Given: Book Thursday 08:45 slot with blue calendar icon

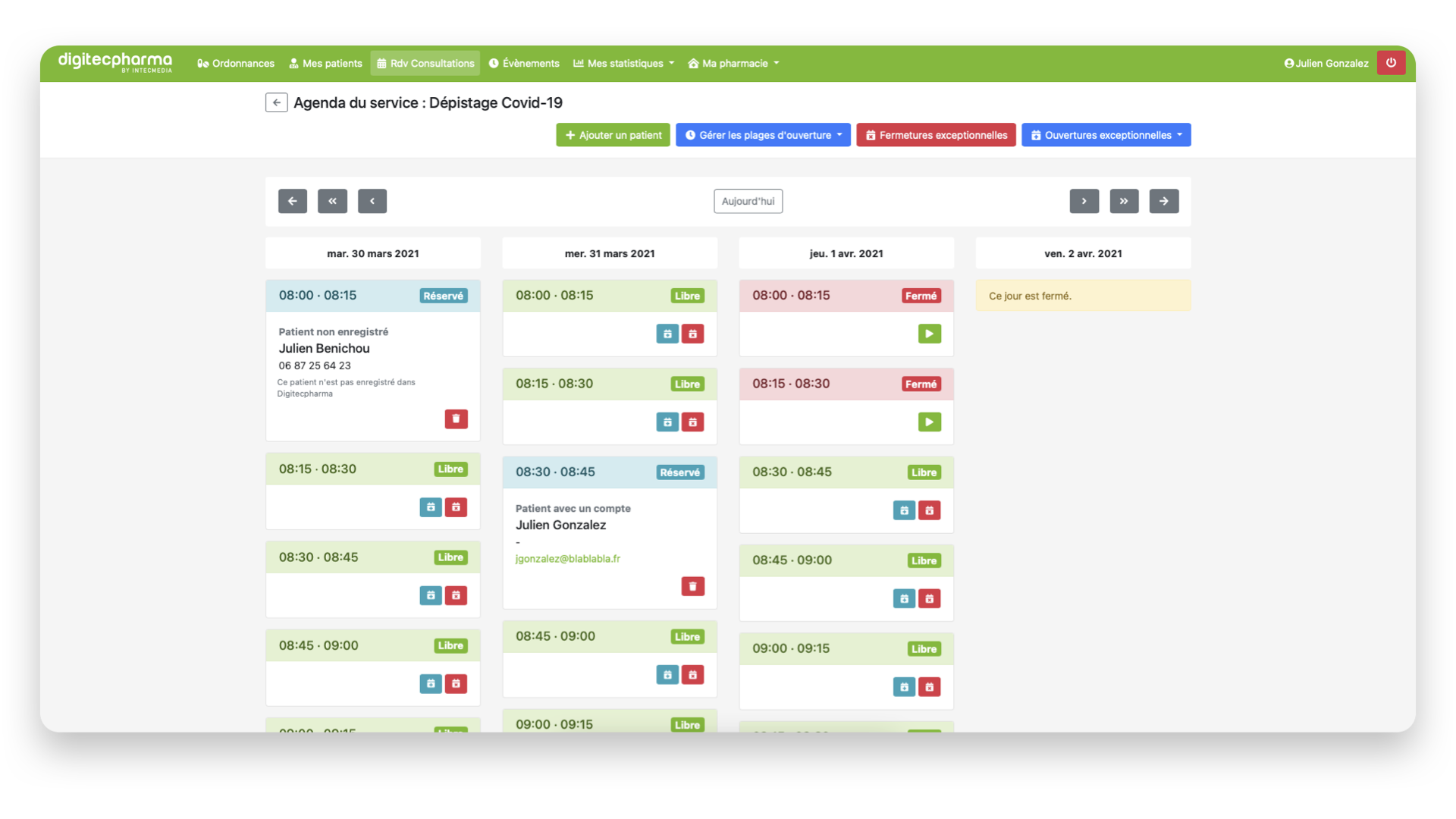Looking at the screenshot, I should click(x=904, y=598).
